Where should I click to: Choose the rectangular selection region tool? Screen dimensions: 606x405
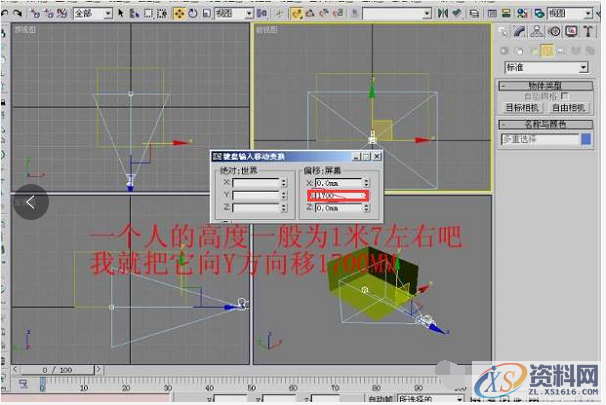[x=148, y=14]
